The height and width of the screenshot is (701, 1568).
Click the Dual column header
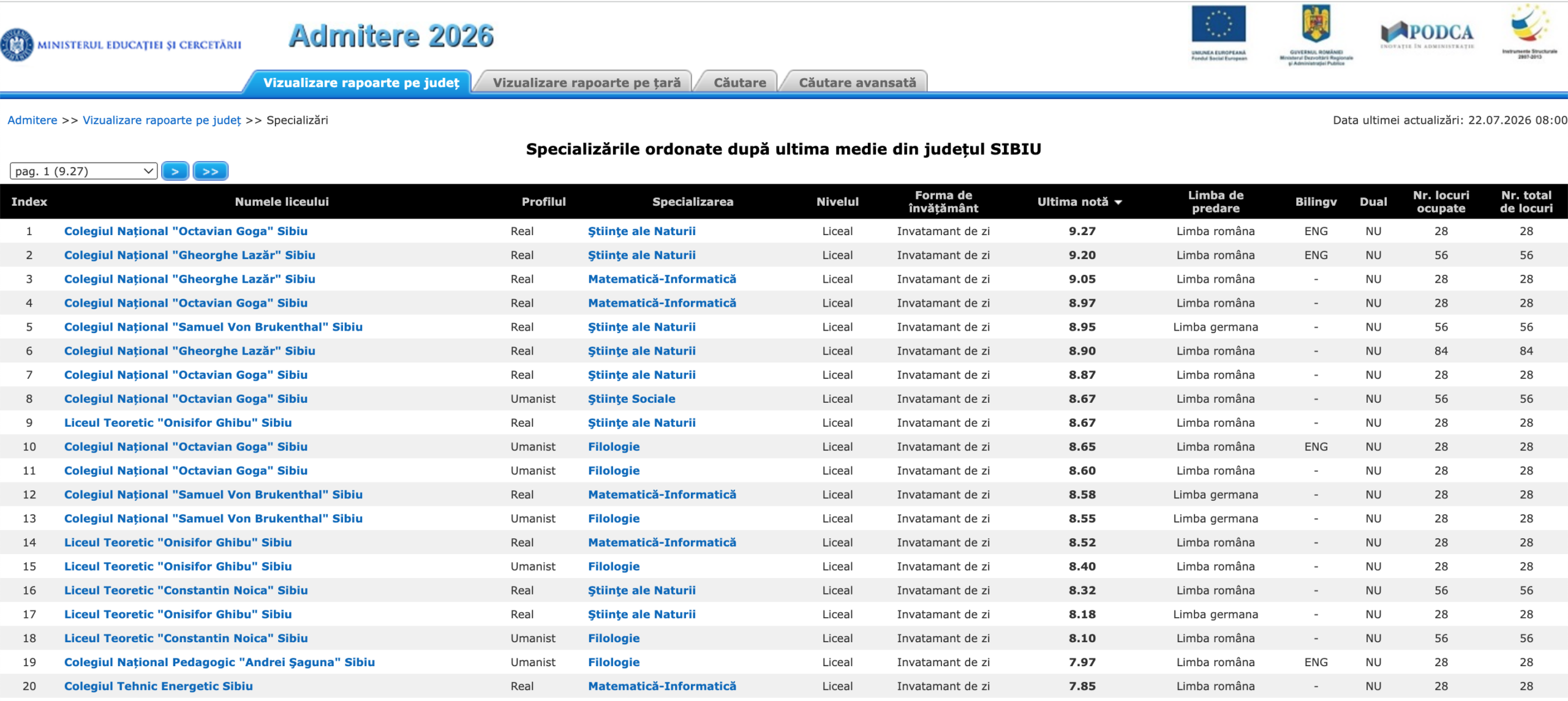pos(1373,202)
